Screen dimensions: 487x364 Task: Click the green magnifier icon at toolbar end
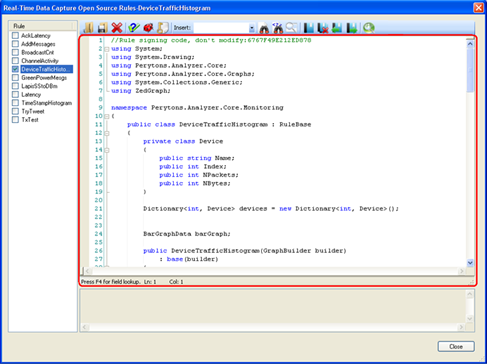pos(369,28)
